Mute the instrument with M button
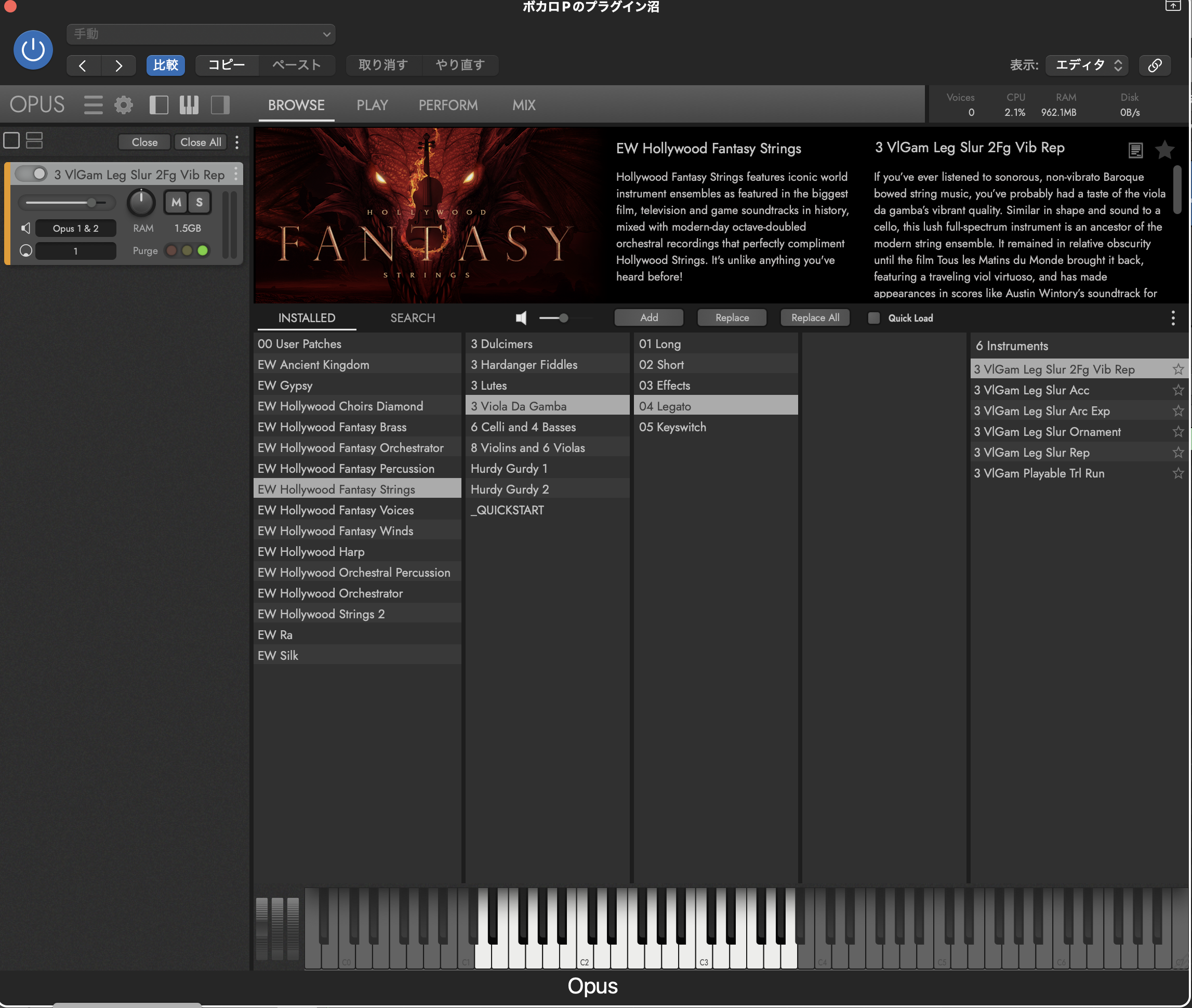This screenshot has height=1008, width=1192. [x=177, y=202]
